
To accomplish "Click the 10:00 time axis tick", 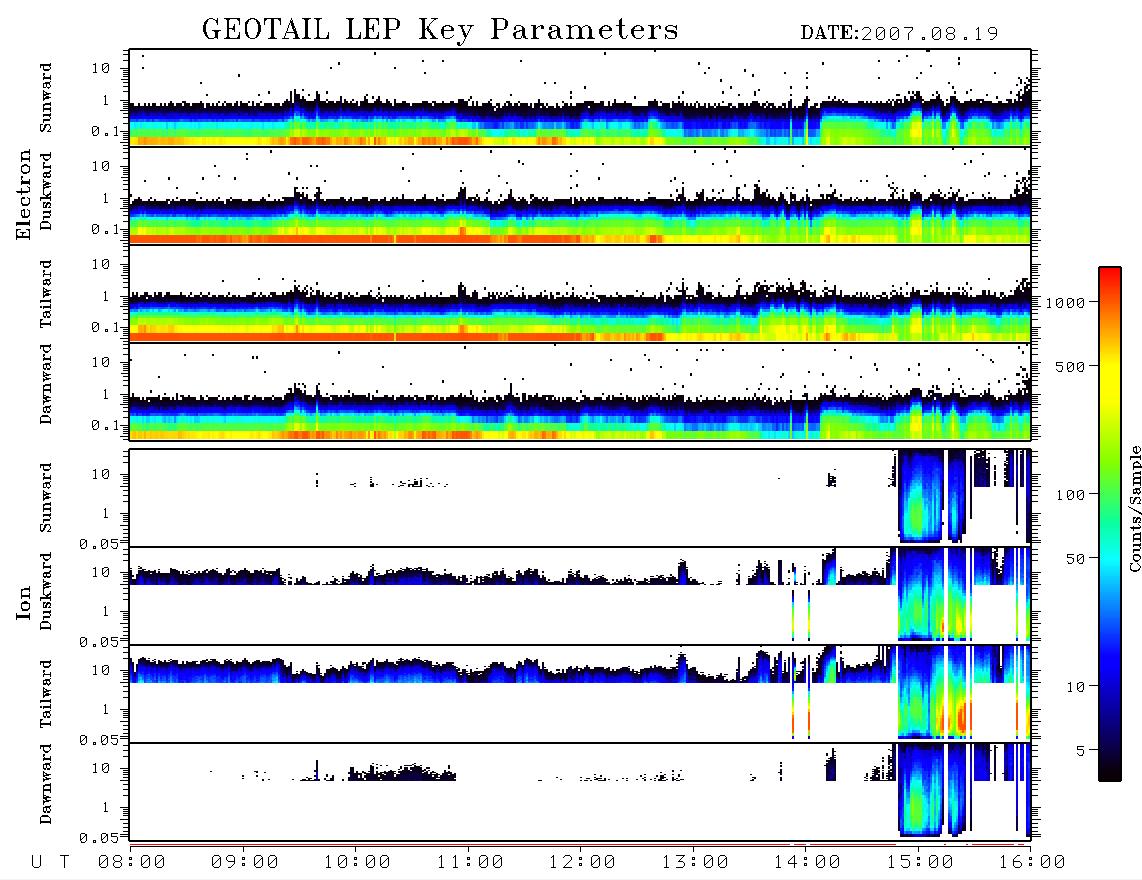I will click(x=357, y=862).
